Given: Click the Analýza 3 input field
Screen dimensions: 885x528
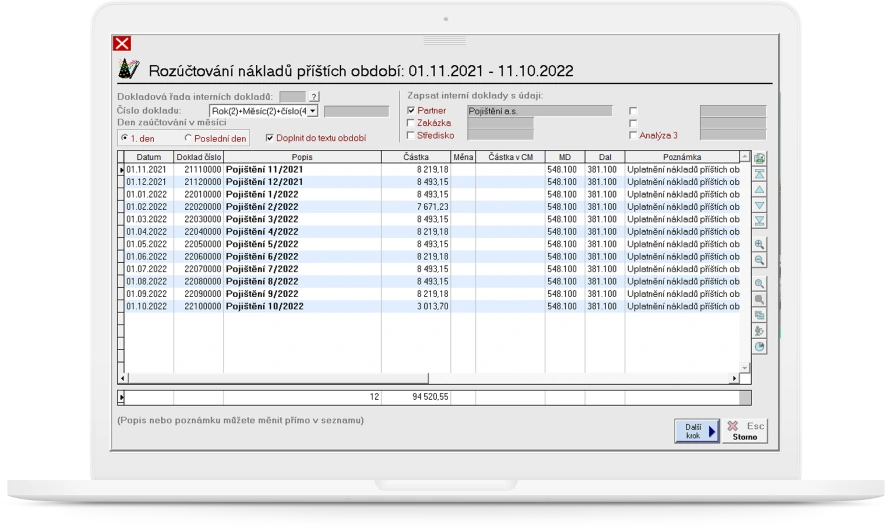Looking at the screenshot, I should click(733, 135).
